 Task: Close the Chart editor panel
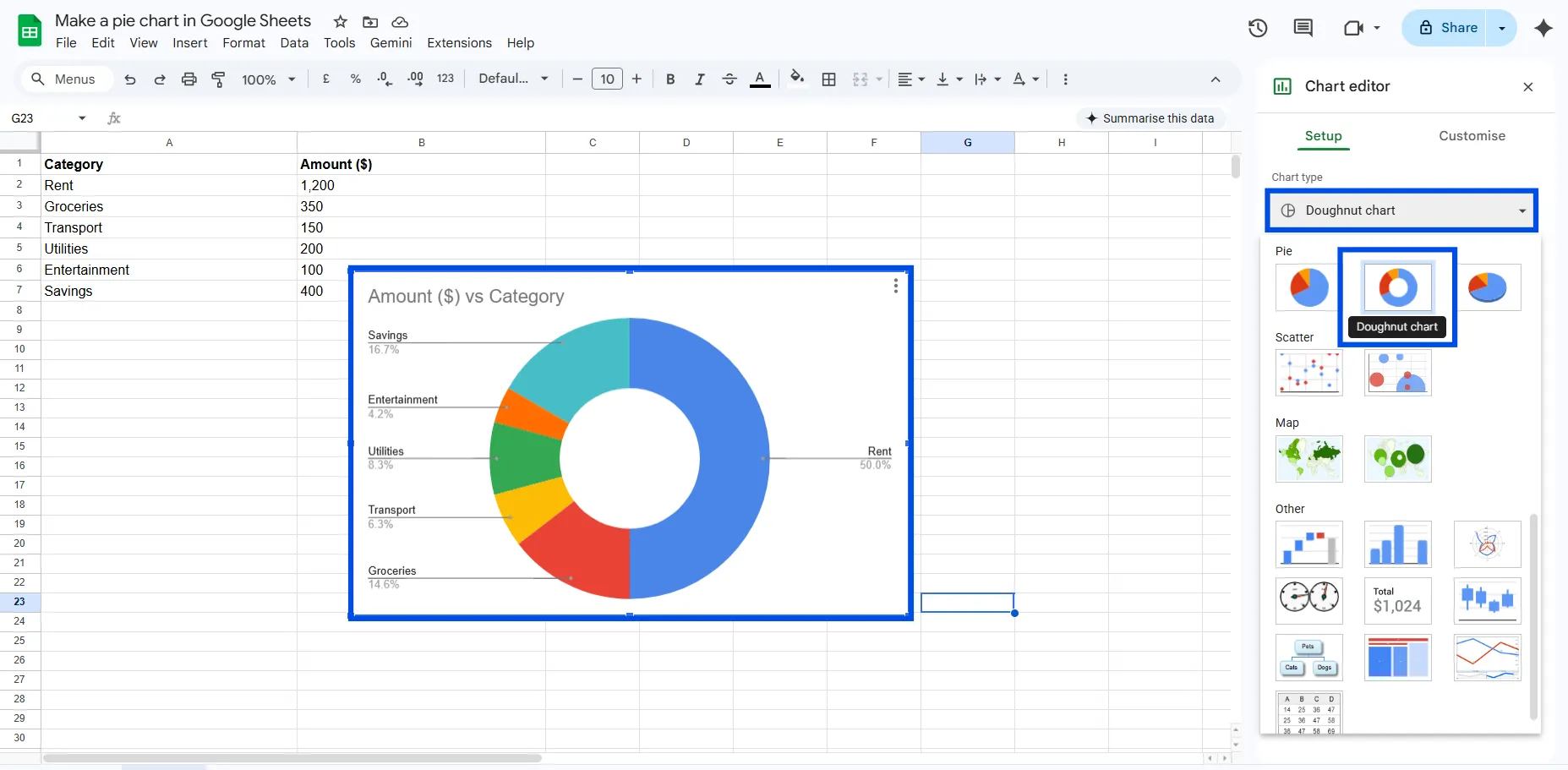tap(1527, 86)
